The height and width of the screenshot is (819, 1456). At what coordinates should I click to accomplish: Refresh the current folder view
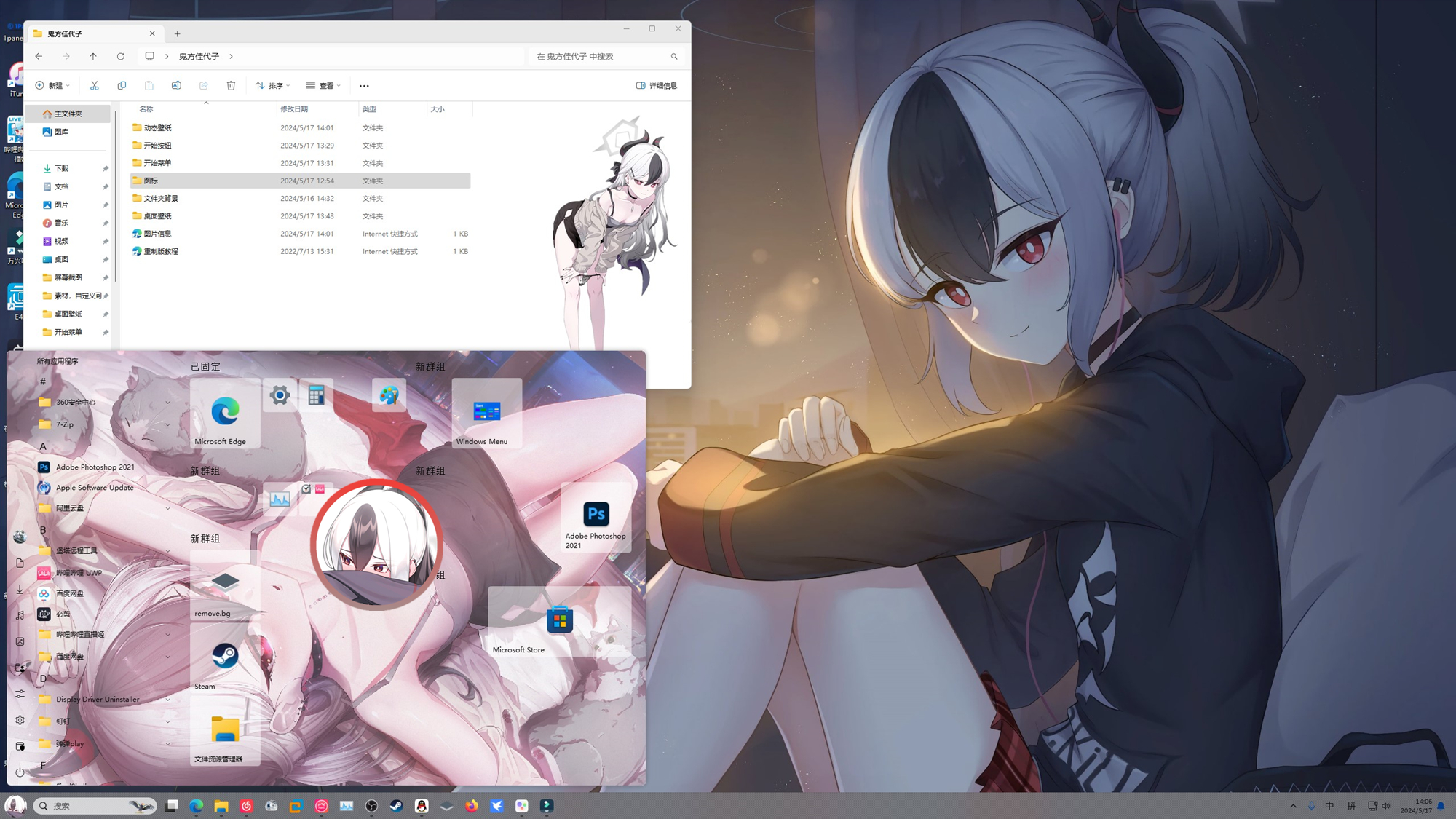[x=121, y=56]
